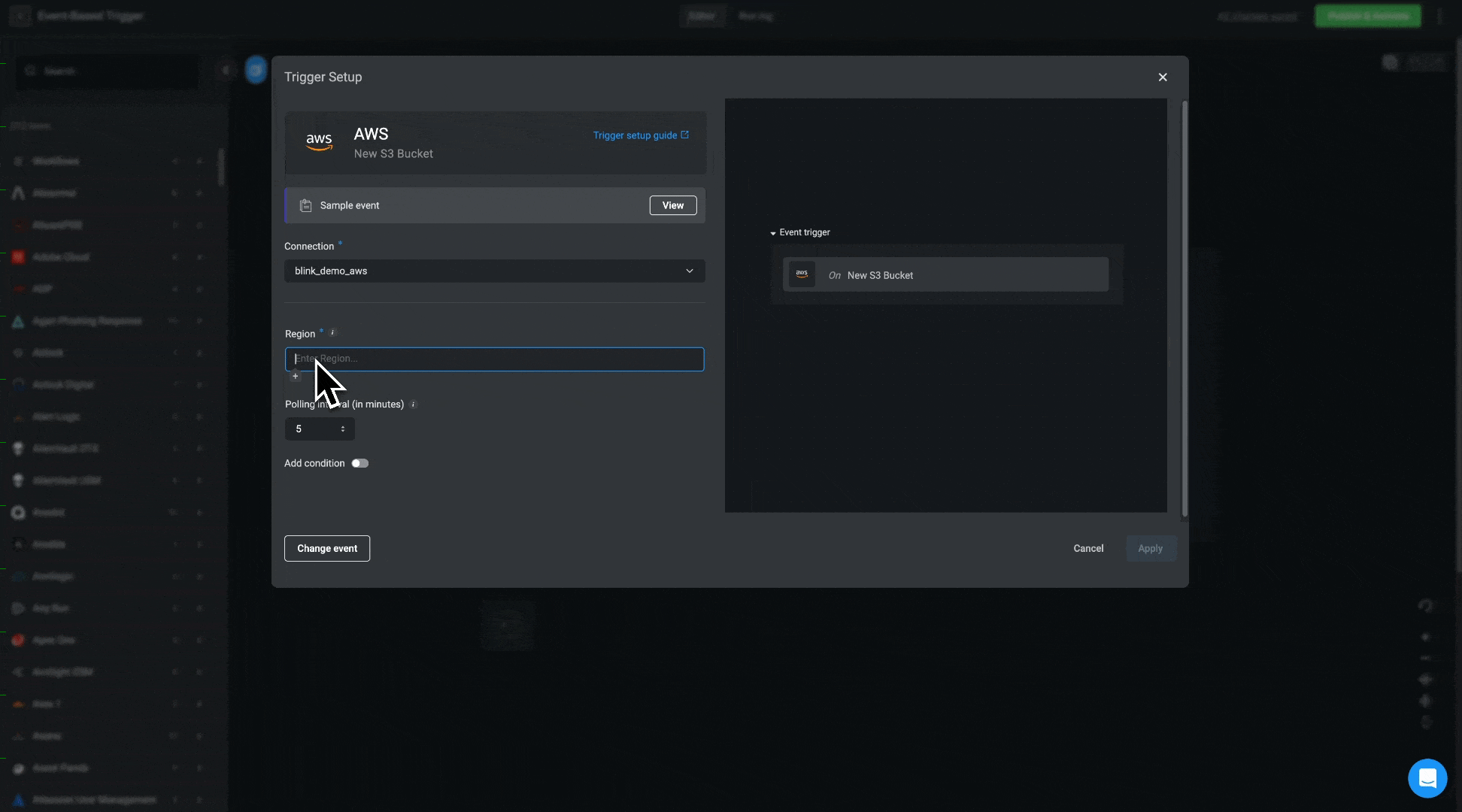Open the Connection dropdown showing blink_demo_aws
This screenshot has height=812, width=1462.
click(x=494, y=271)
